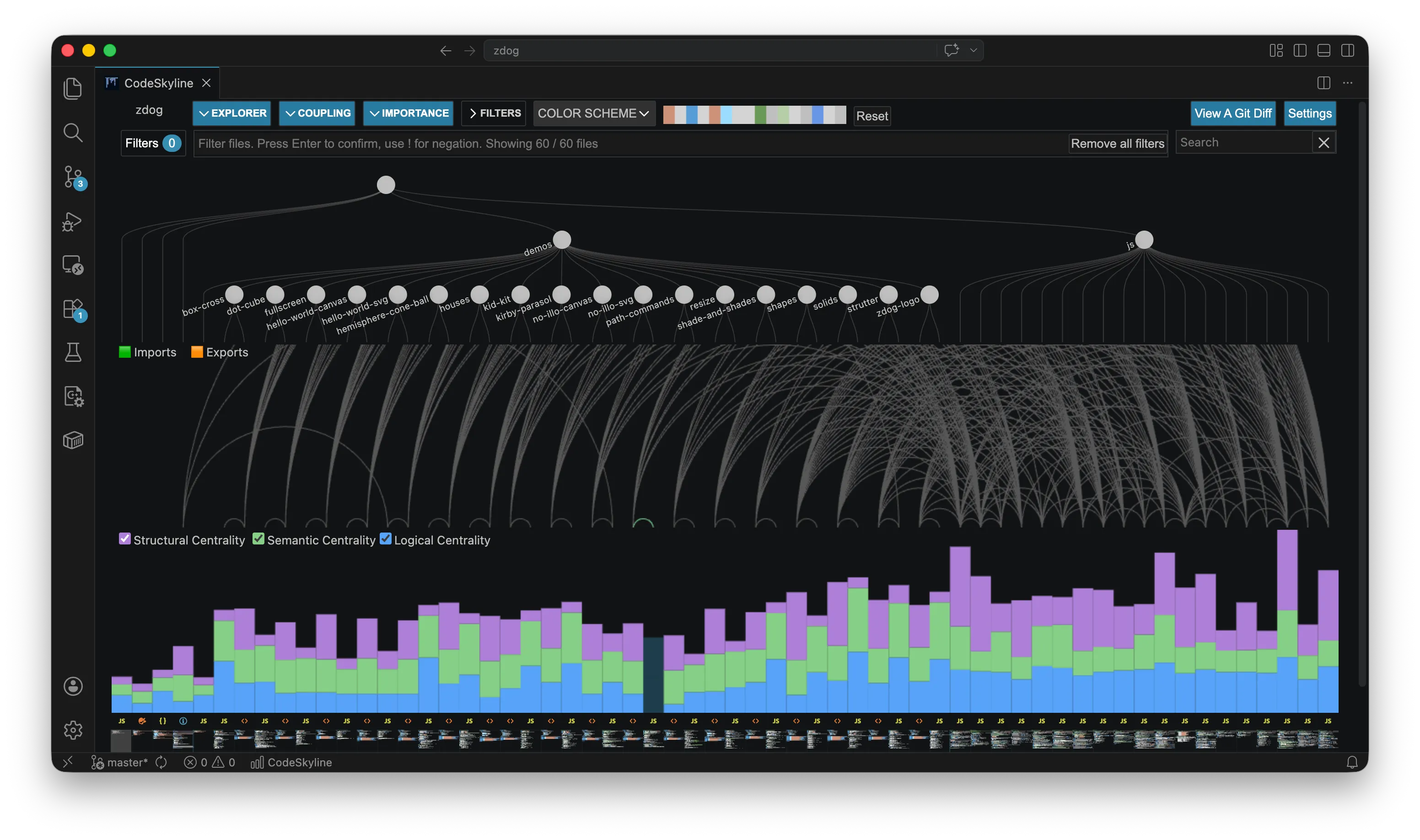Viewport: 1420px width, 840px height.
Task: Open the activity bar icon below Testing flask
Action: click(73, 396)
